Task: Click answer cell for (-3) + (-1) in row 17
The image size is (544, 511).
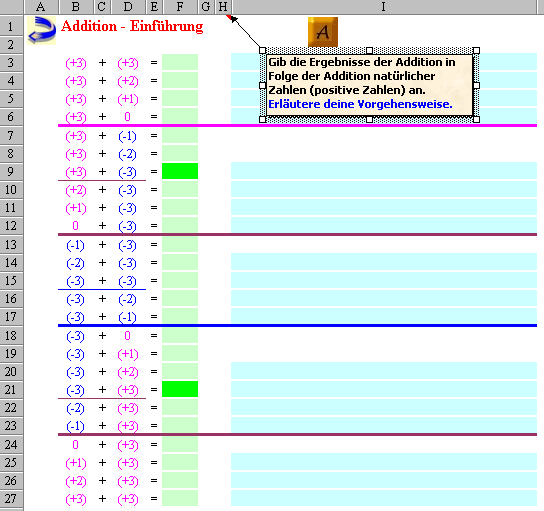Action: 180,316
